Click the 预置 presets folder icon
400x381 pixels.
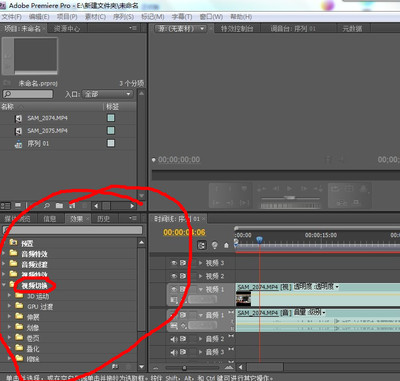pyautogui.click(x=13, y=242)
